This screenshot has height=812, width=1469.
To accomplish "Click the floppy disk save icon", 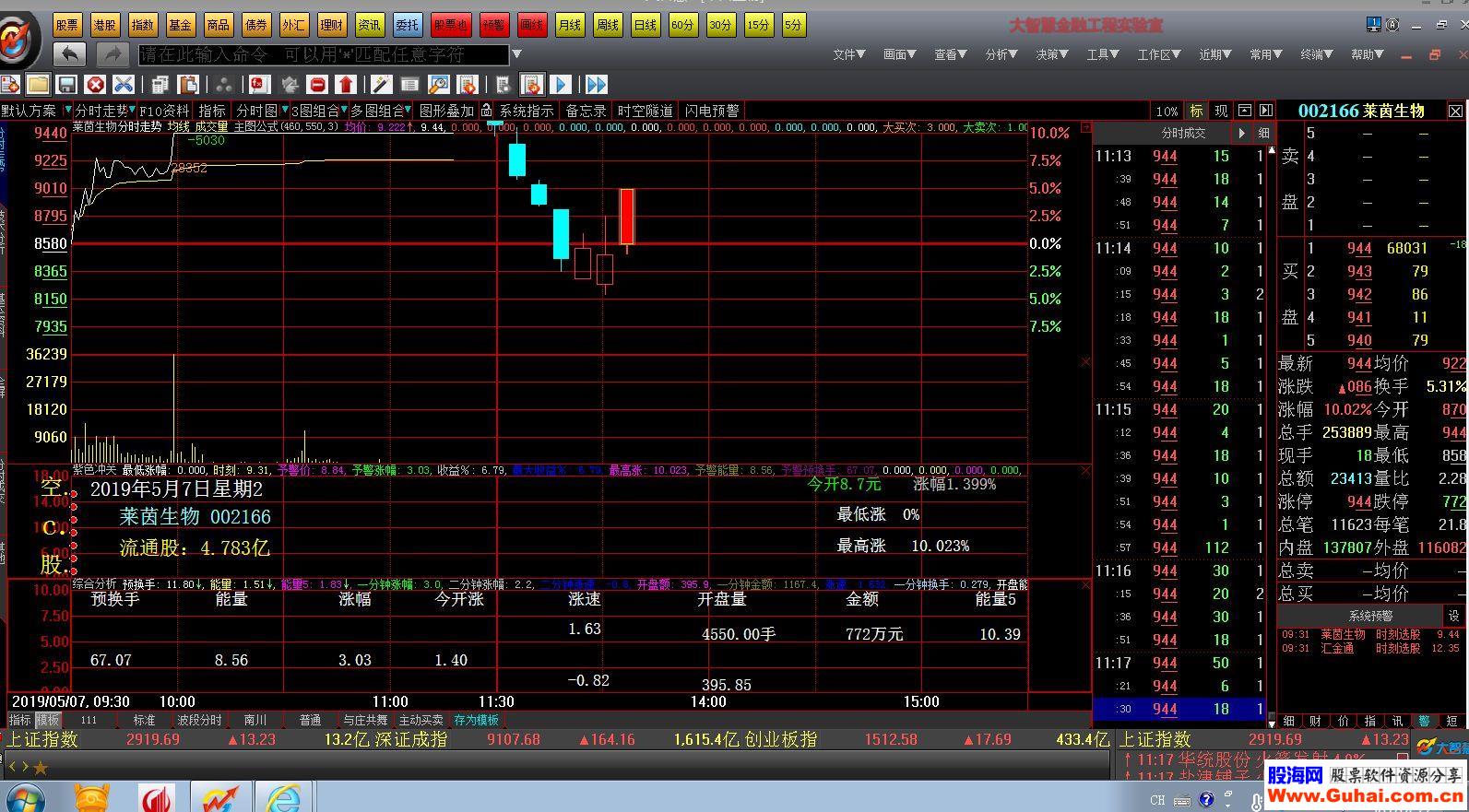I will tap(66, 85).
